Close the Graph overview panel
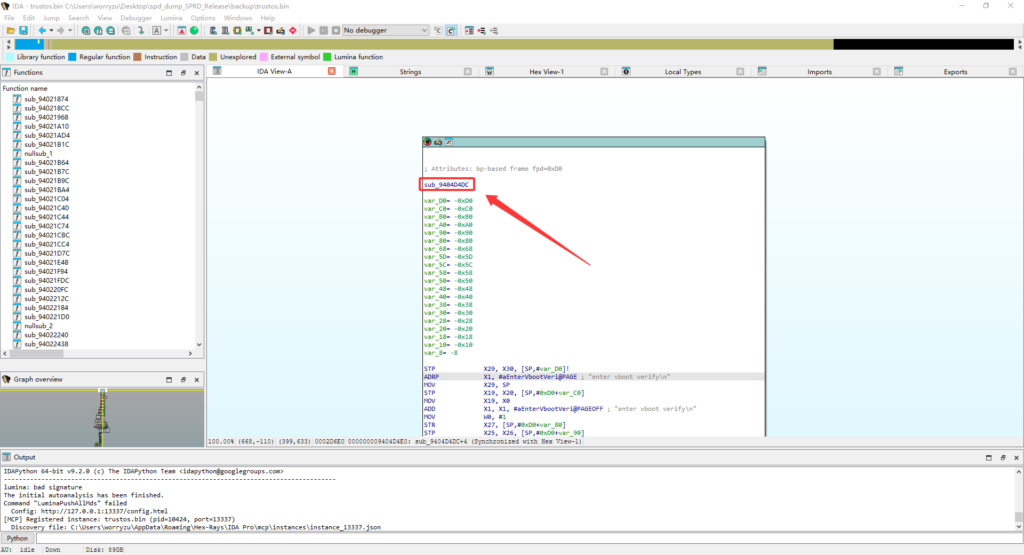The height and width of the screenshot is (555, 1024). tap(197, 379)
